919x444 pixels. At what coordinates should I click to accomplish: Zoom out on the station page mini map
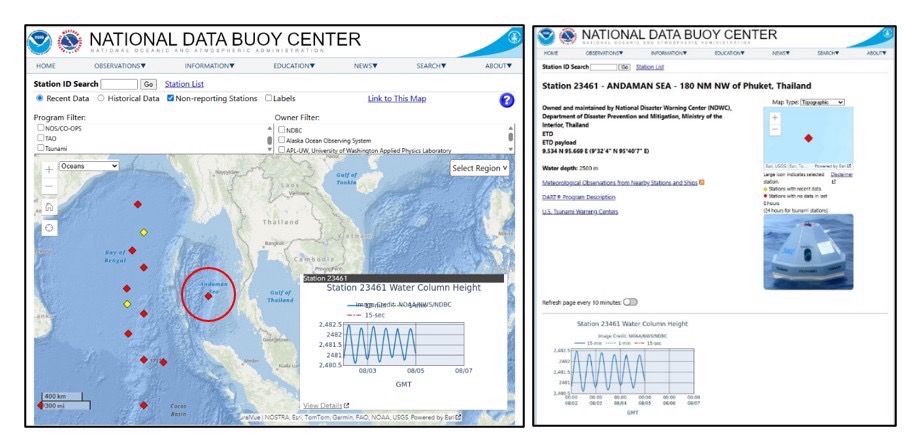pos(775,129)
